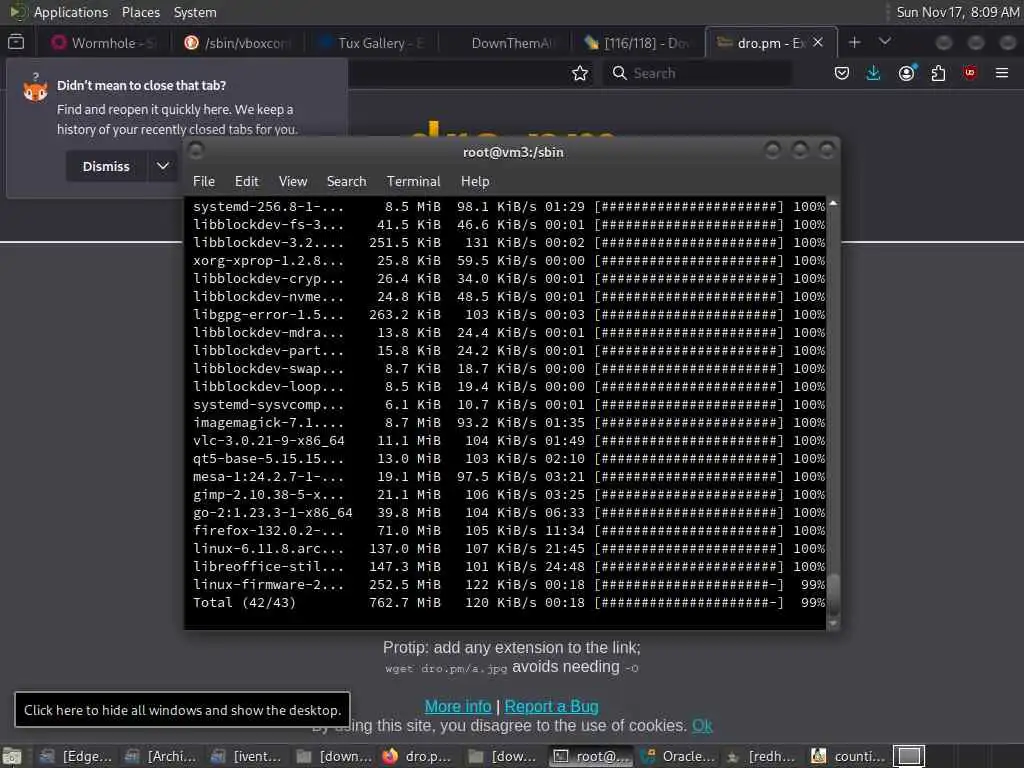The height and width of the screenshot is (768, 1024).
Task: Open Places menu in top panel
Action: coord(141,12)
